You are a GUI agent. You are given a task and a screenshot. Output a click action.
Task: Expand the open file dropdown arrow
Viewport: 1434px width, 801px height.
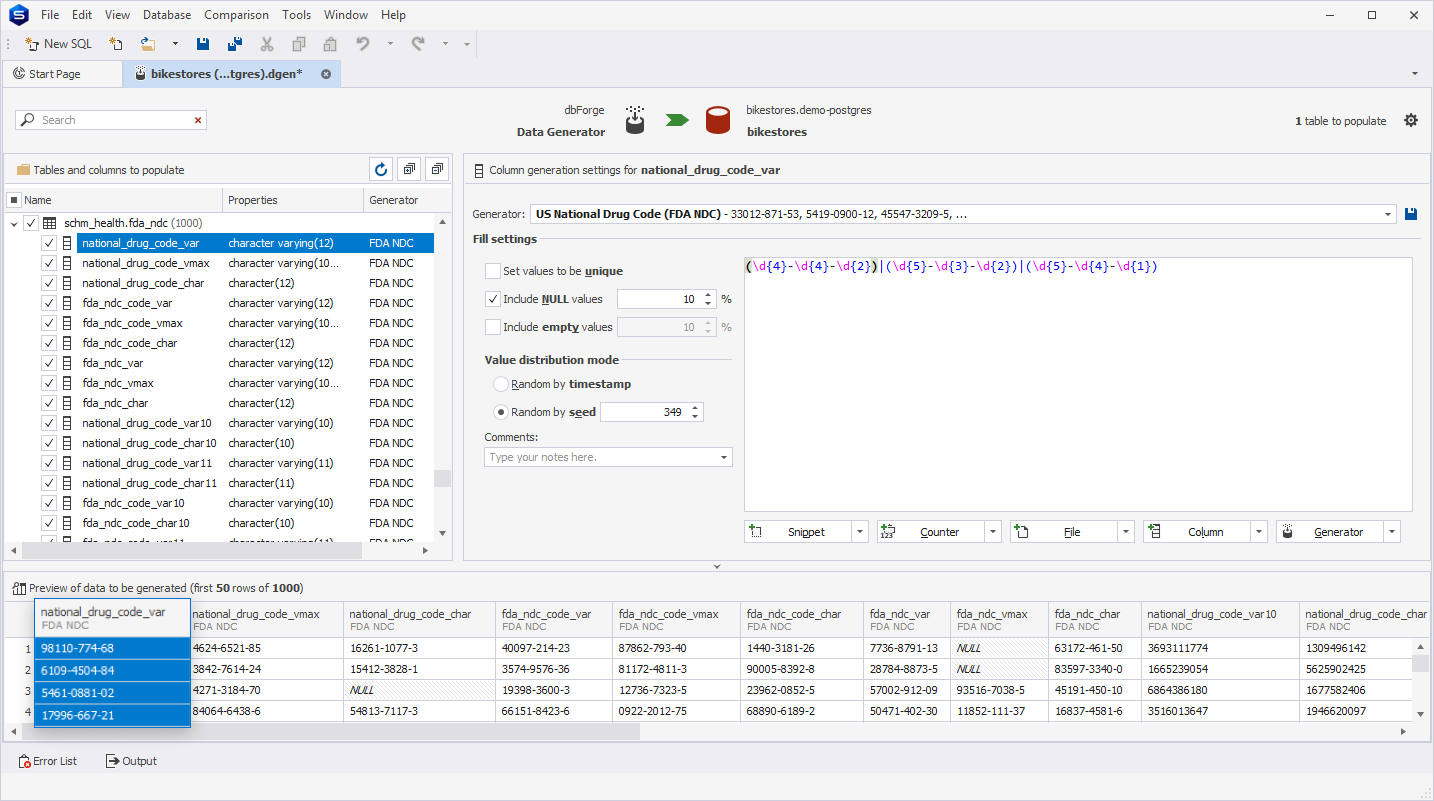click(175, 44)
